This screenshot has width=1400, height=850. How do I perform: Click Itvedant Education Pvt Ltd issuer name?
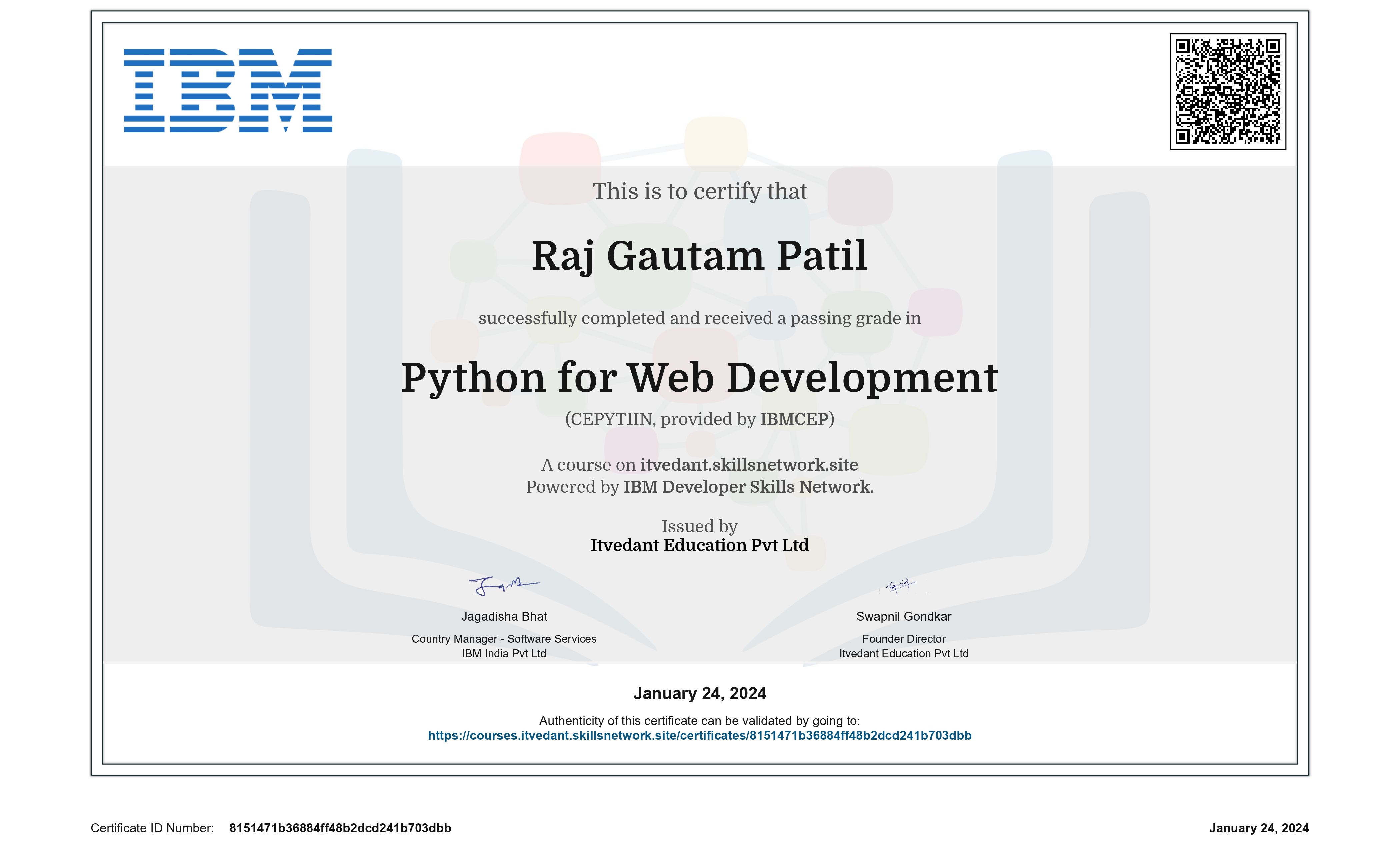(x=699, y=545)
